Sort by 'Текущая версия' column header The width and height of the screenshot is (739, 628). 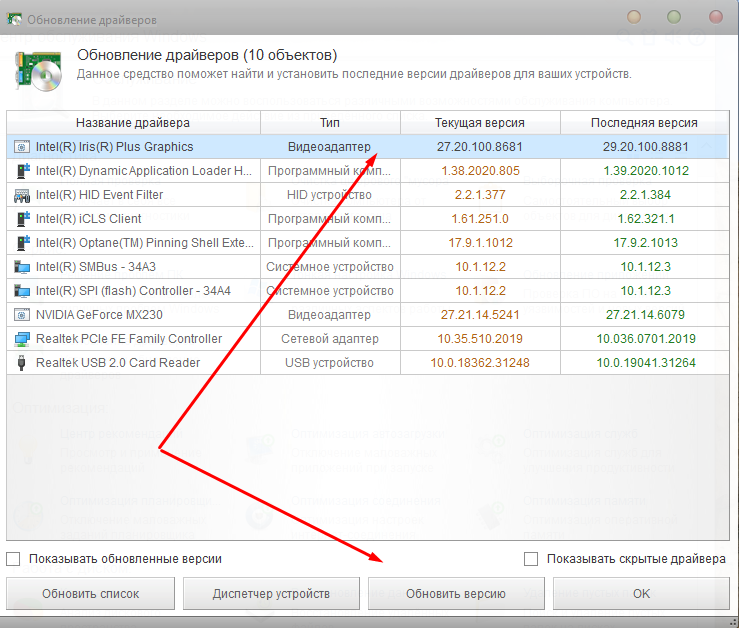(480, 123)
